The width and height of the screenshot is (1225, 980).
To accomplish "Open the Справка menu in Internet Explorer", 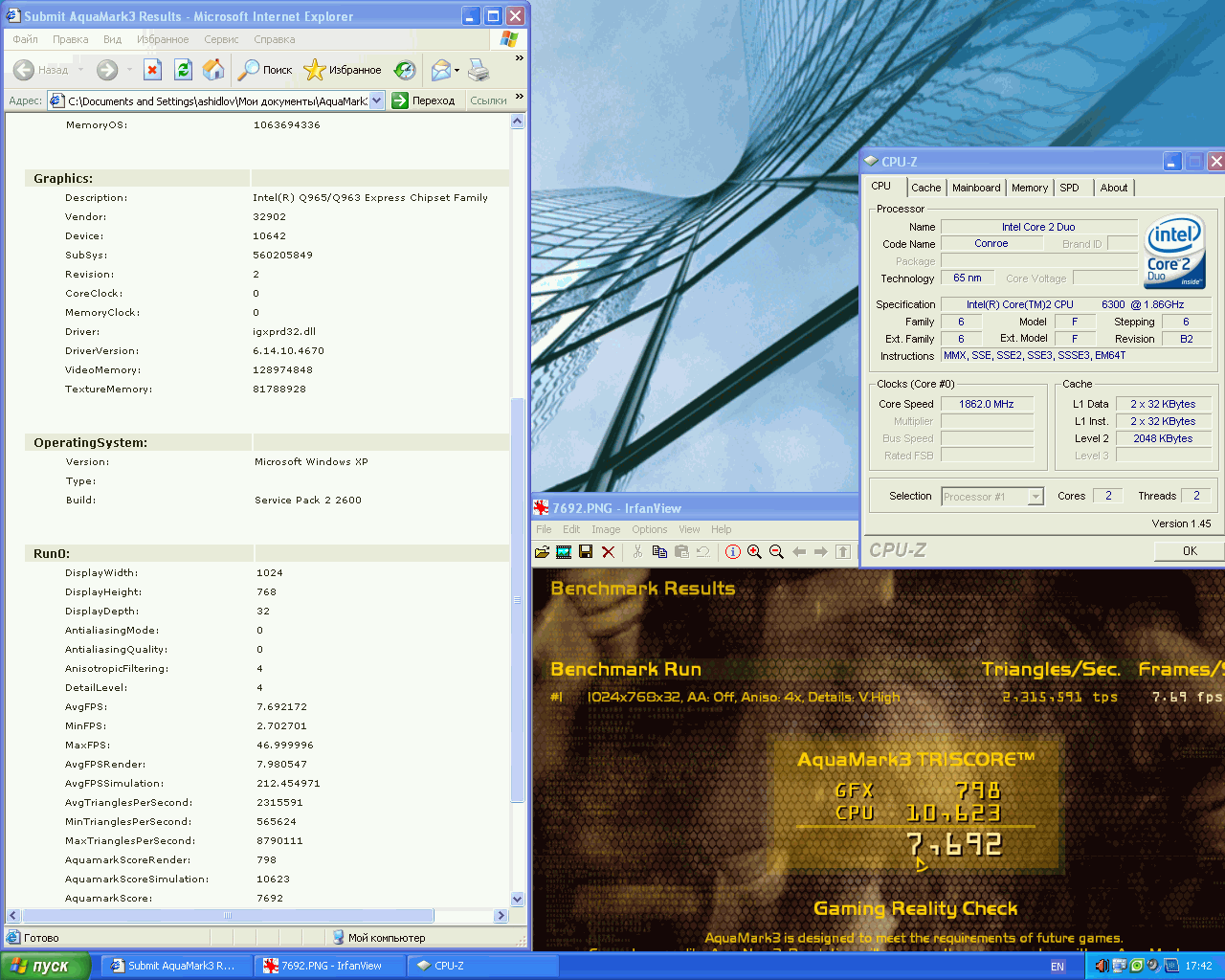I will click(x=275, y=39).
